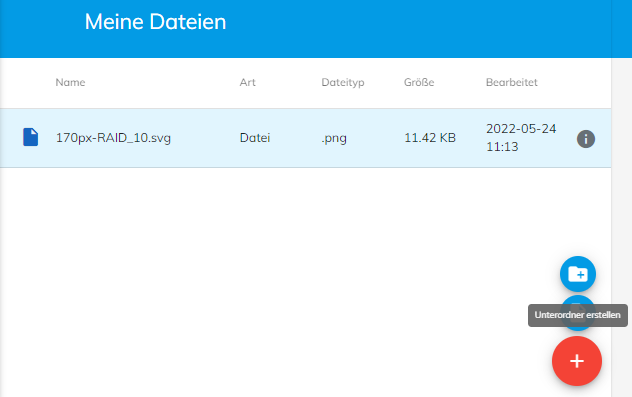This screenshot has width=632, height=397.
Task: Click the Datei type cell
Action: click(255, 138)
